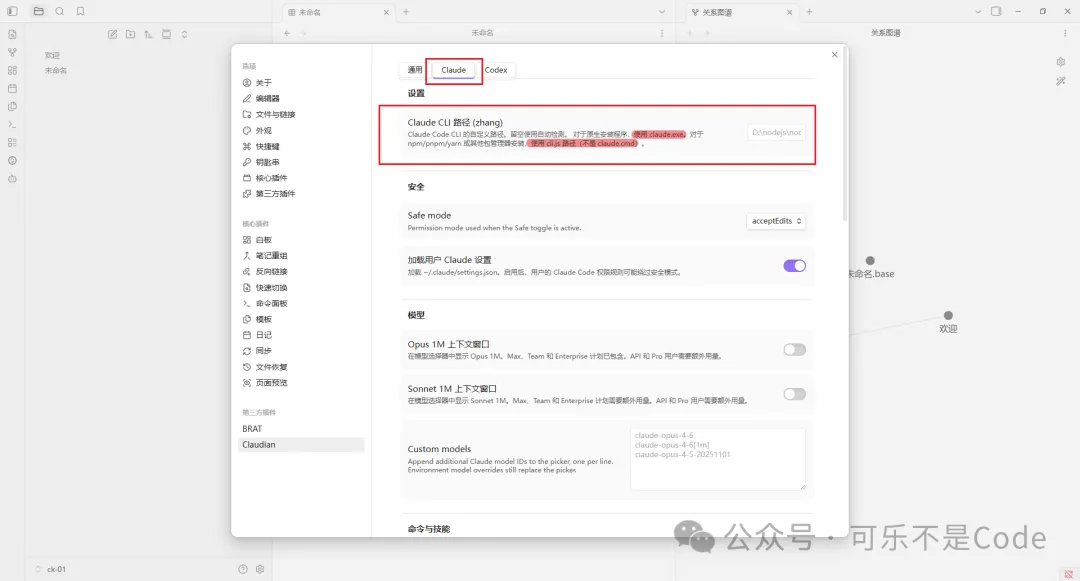Click the Claude CLI 路径 input field
The width and height of the screenshot is (1080, 581).
coord(776,132)
